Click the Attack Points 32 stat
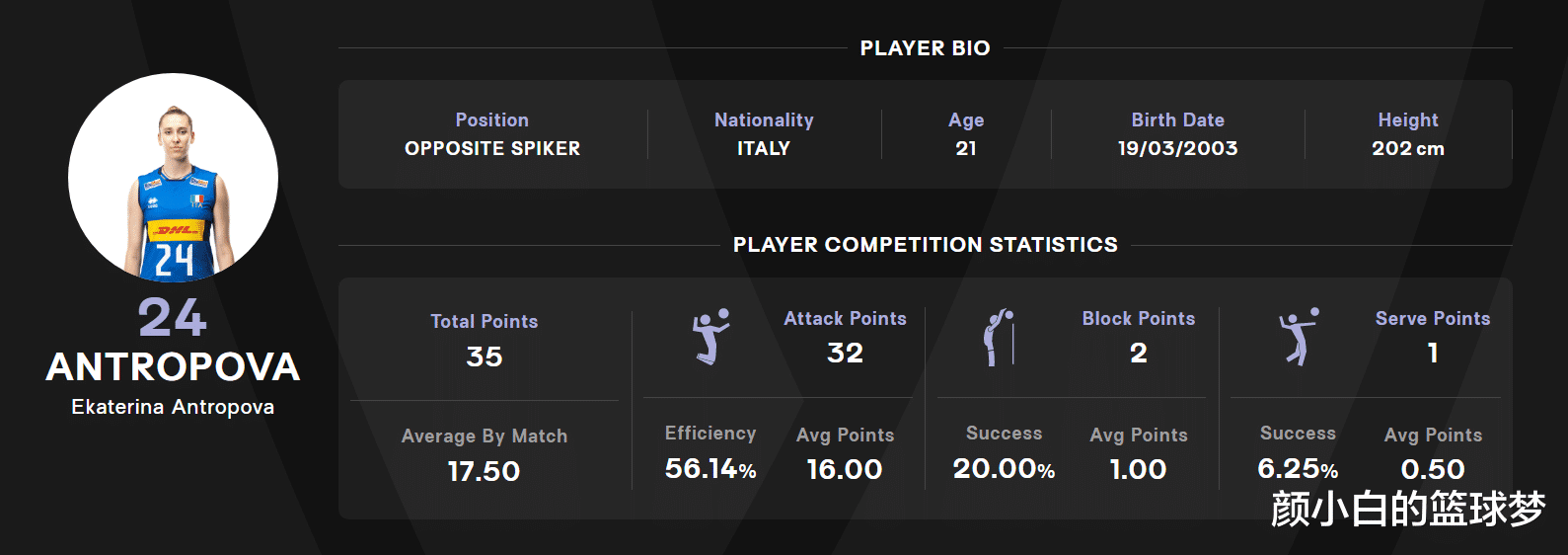Viewport: 1568px width, 555px height. point(845,338)
